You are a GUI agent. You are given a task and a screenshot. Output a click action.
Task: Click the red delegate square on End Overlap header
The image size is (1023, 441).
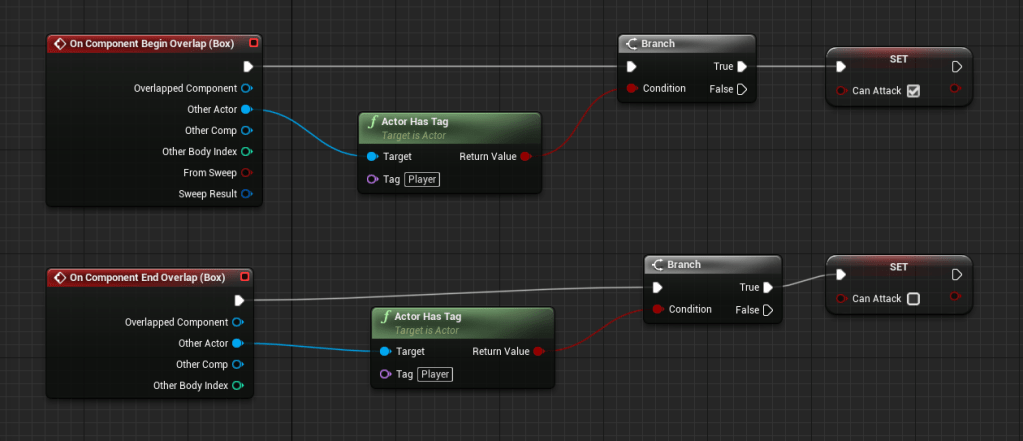click(245, 277)
